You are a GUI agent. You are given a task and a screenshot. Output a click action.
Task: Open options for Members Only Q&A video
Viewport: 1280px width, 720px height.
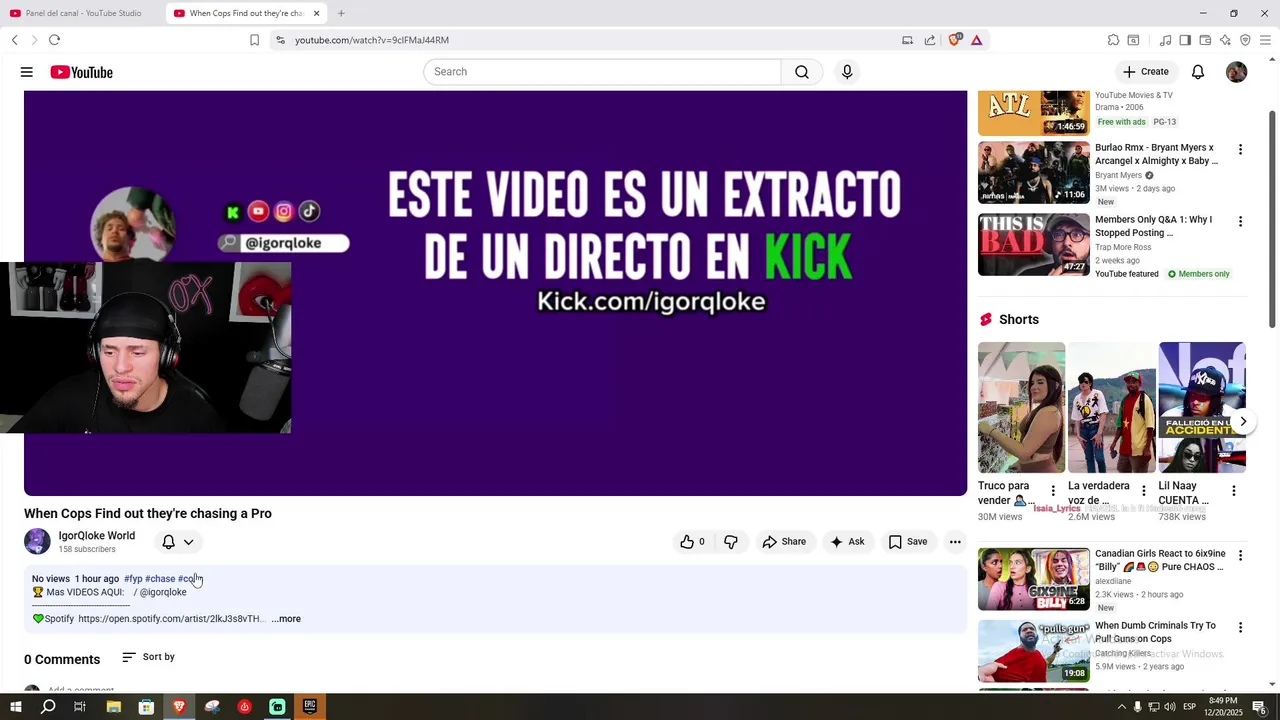click(1240, 221)
